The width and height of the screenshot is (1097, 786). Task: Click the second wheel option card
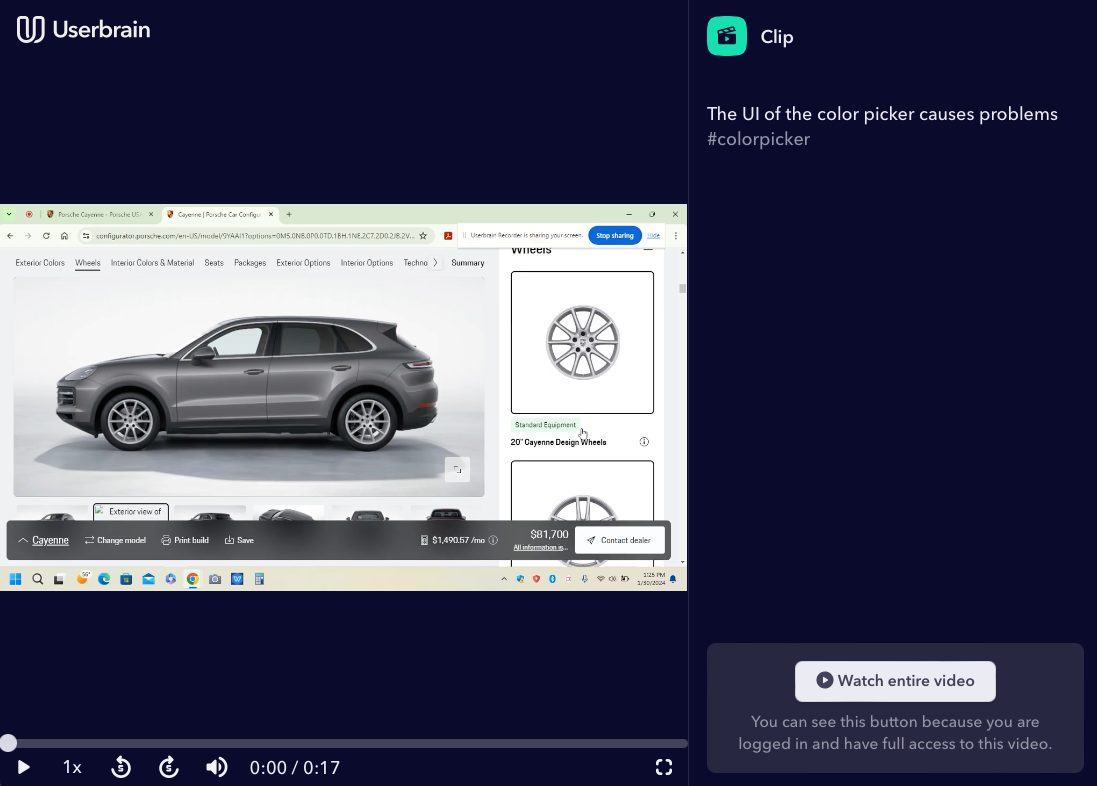point(582,513)
